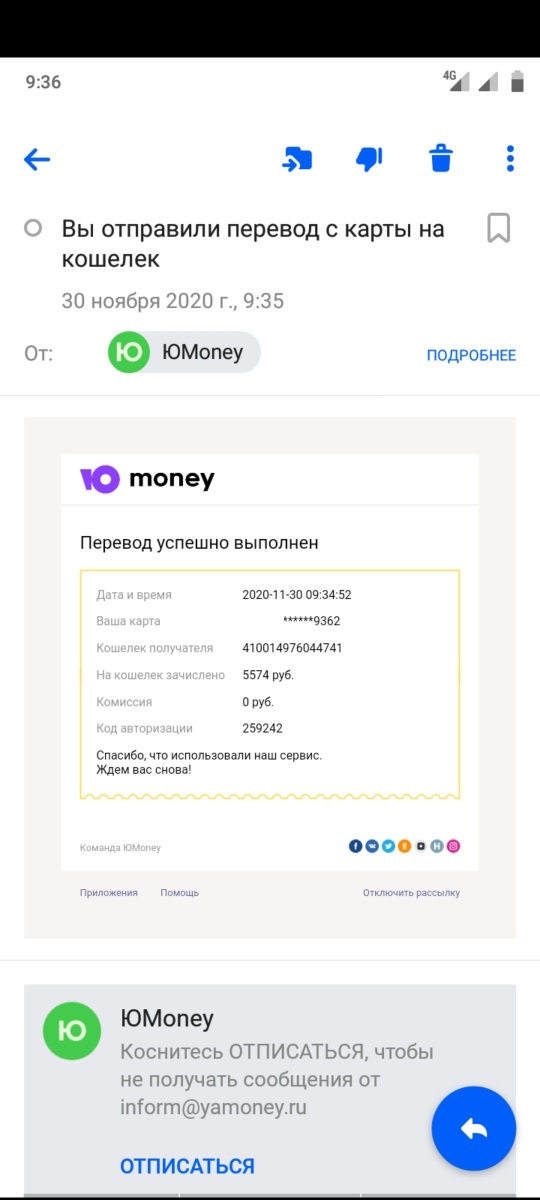Open the Odnoklassniki orange icon

click(x=404, y=846)
